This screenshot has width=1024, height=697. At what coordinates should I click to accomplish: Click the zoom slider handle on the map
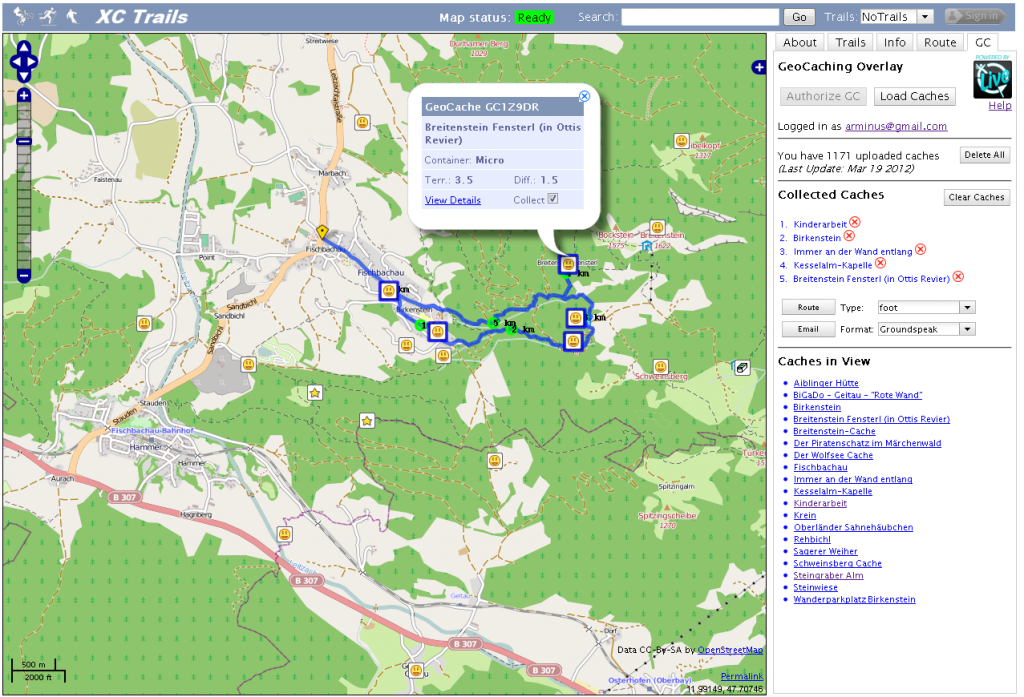click(24, 141)
